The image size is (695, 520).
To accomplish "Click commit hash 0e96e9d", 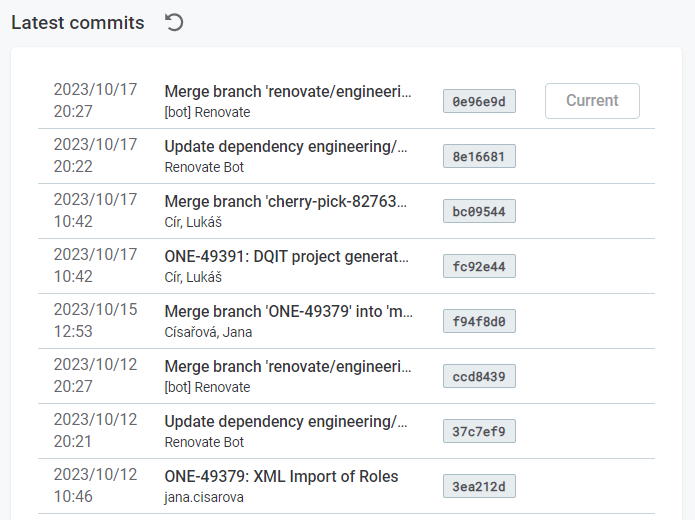I will coord(479,101).
